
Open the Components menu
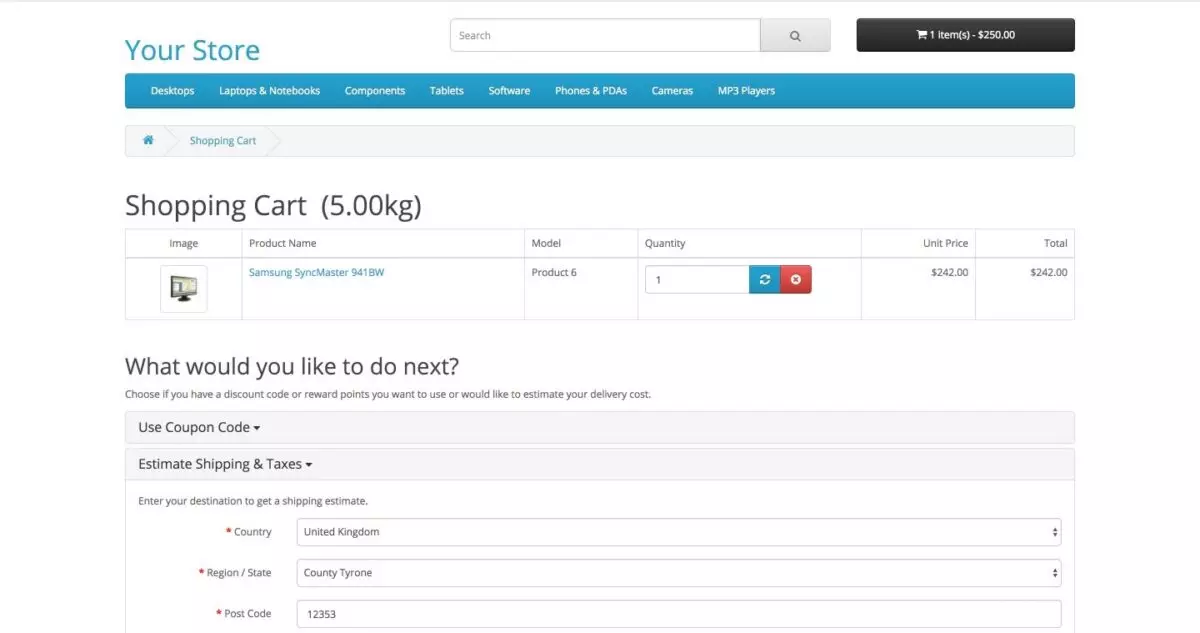(x=375, y=91)
